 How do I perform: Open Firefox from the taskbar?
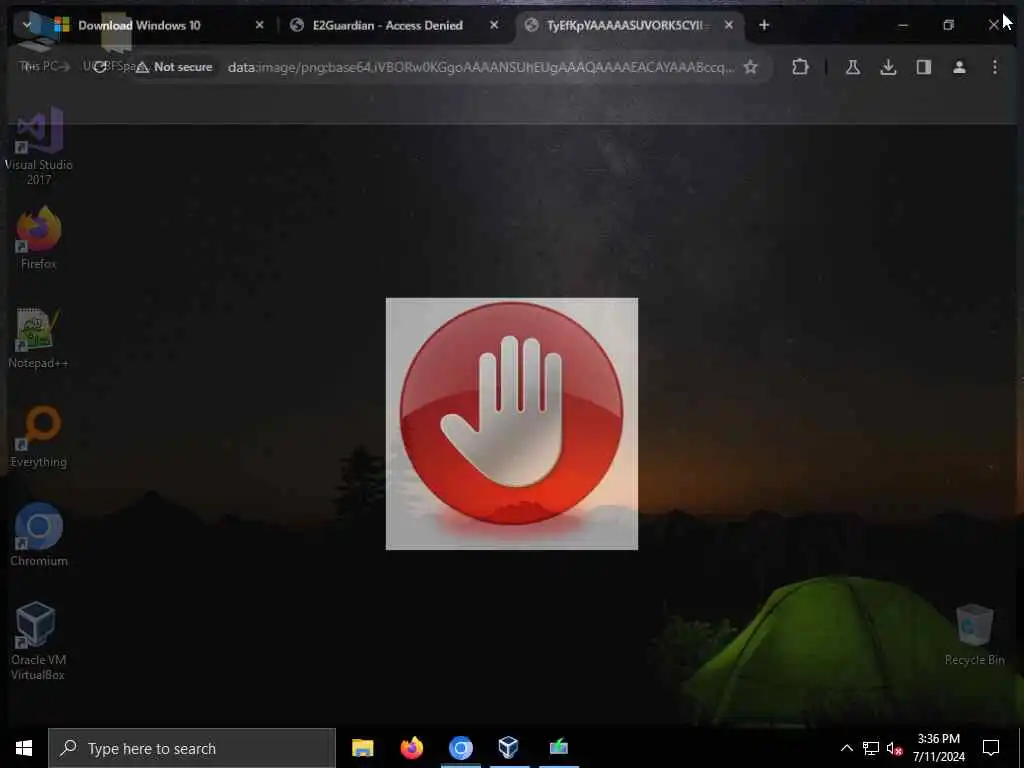coord(411,748)
